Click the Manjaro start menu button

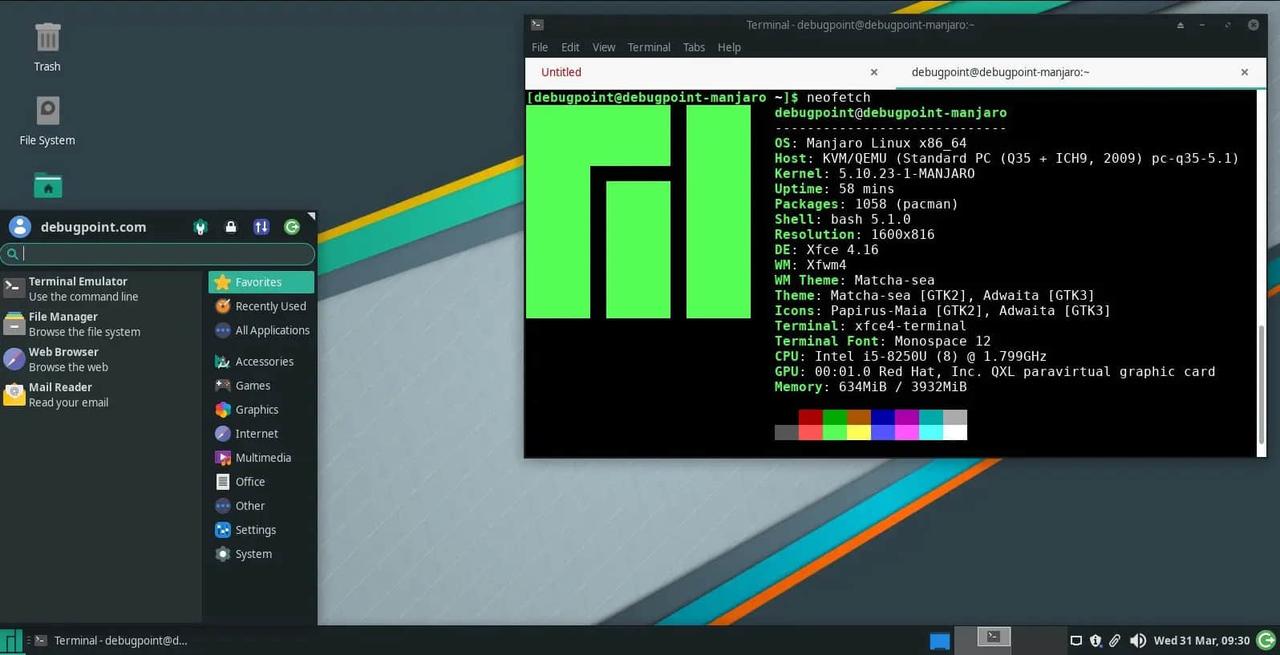coord(11,640)
